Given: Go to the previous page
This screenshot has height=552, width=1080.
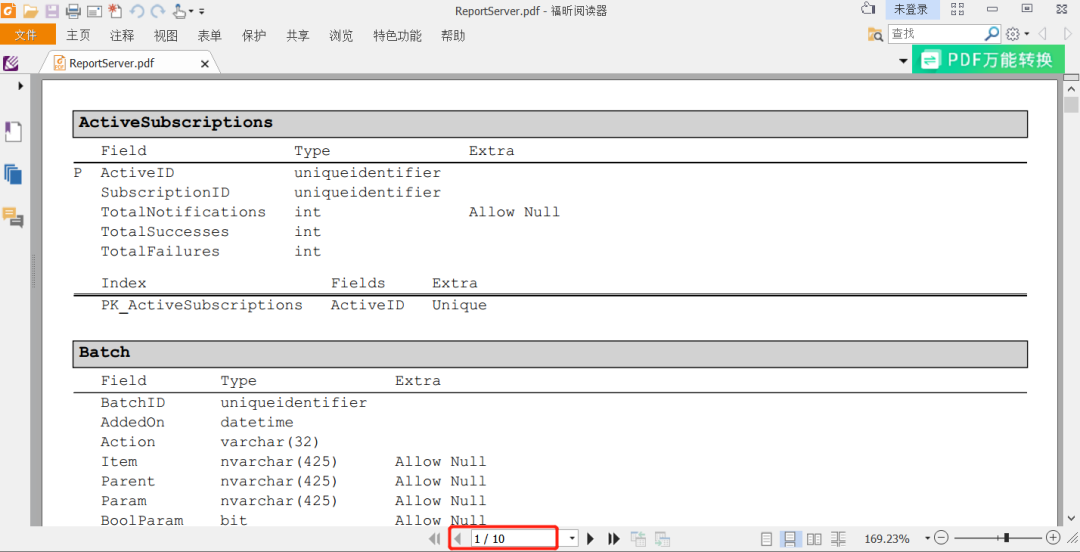Looking at the screenshot, I should (x=457, y=538).
